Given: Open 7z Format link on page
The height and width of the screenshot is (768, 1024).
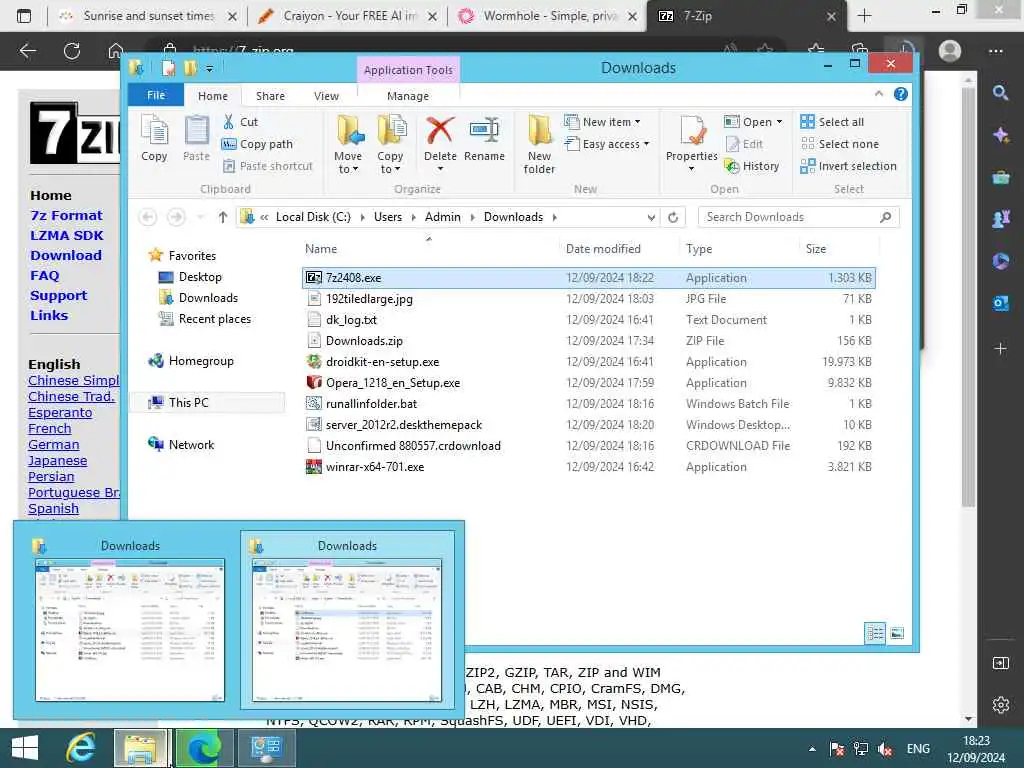Looking at the screenshot, I should click(67, 216).
